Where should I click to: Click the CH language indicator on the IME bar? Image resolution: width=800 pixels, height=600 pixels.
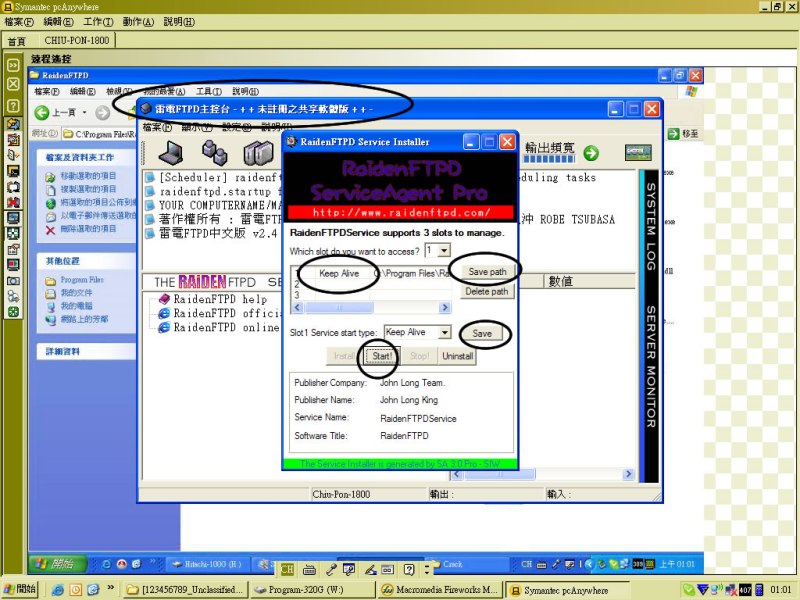pos(287,570)
